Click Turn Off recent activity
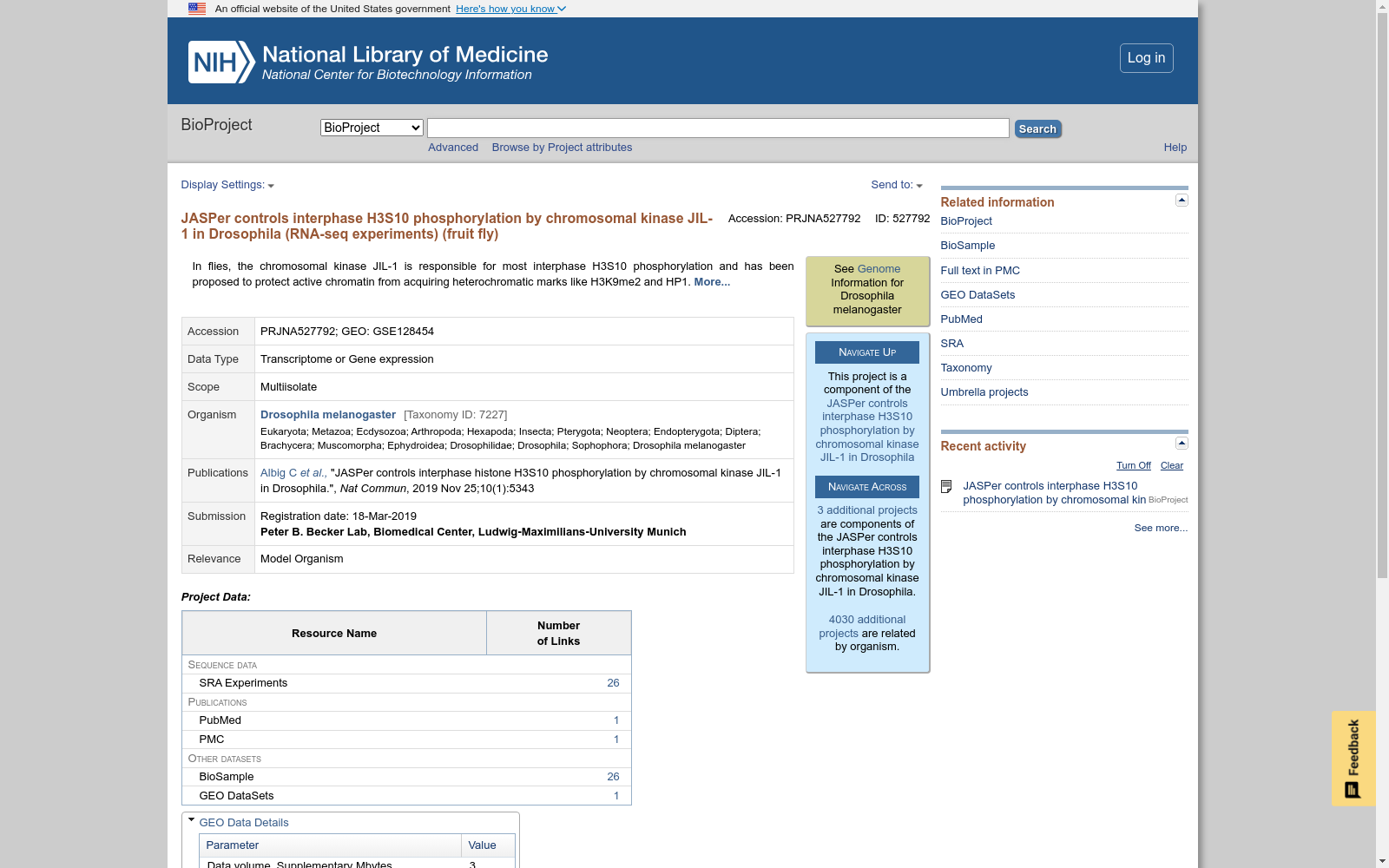 [1133, 466]
